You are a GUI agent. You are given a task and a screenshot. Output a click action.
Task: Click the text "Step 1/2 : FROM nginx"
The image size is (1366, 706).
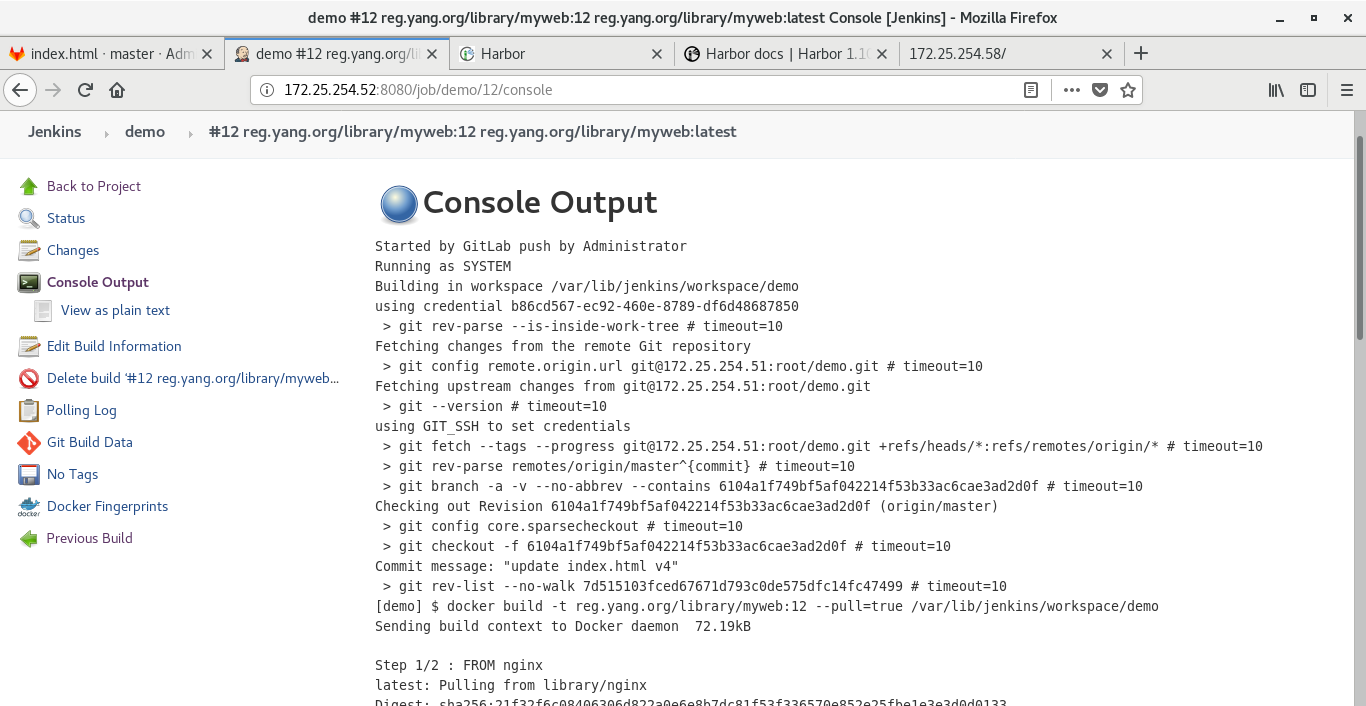point(459,665)
